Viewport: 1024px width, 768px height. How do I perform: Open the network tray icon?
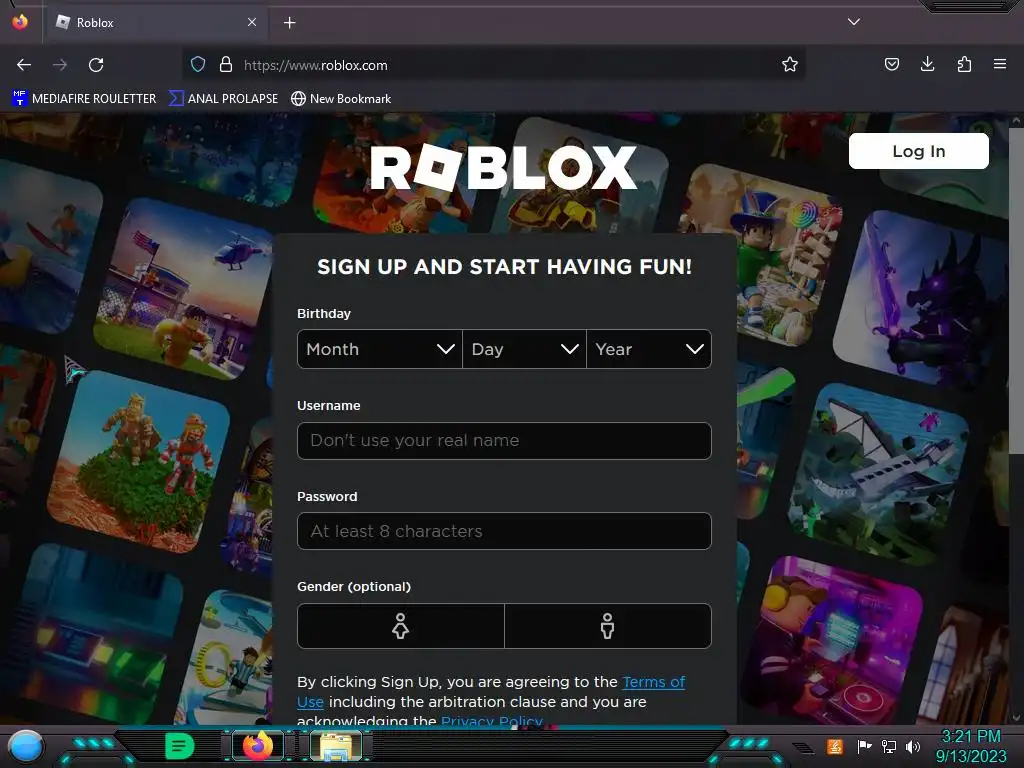(x=889, y=746)
